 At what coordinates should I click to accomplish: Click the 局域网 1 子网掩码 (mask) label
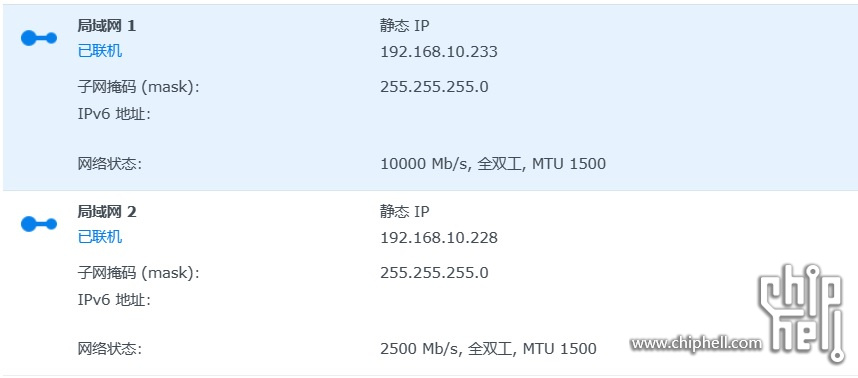pyautogui.click(x=138, y=87)
